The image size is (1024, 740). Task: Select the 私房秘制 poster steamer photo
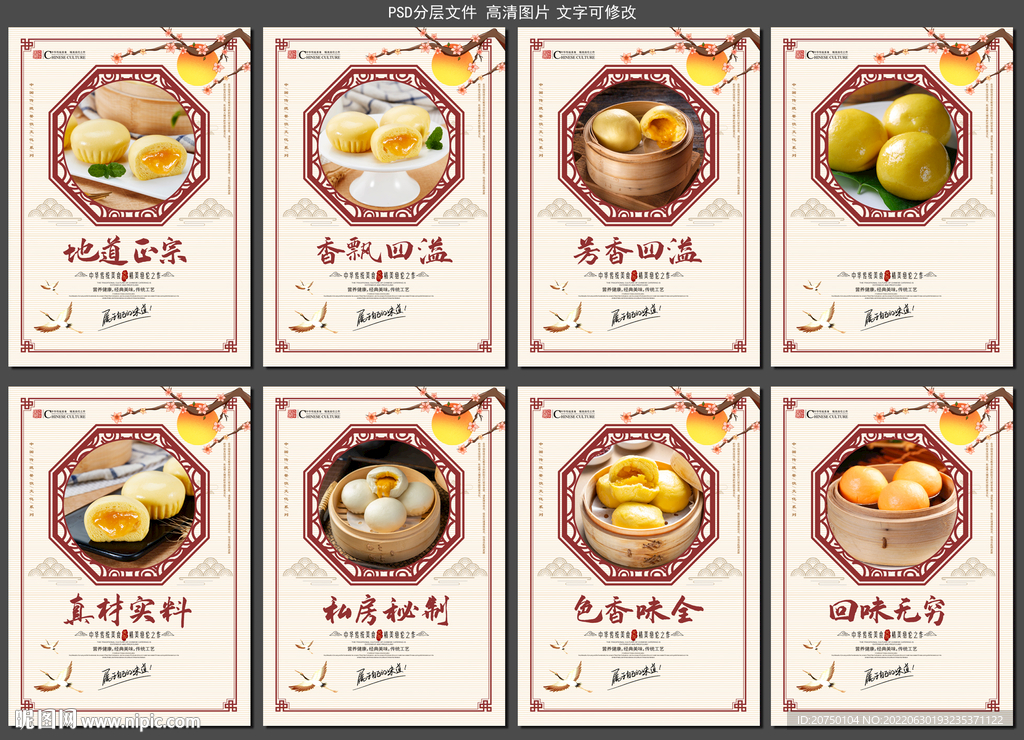384,504
